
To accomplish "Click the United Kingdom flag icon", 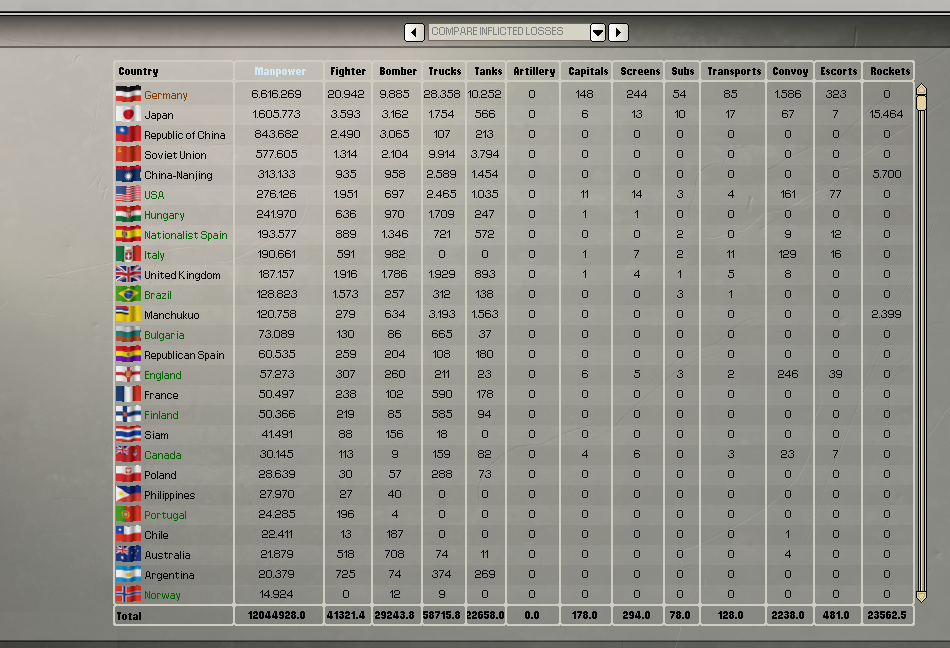I will [128, 274].
